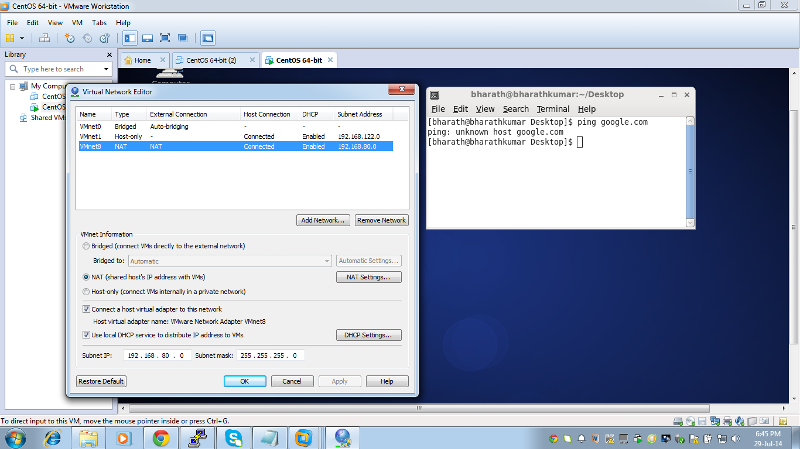Open Skype from the taskbar
The image size is (800, 449).
click(233, 438)
